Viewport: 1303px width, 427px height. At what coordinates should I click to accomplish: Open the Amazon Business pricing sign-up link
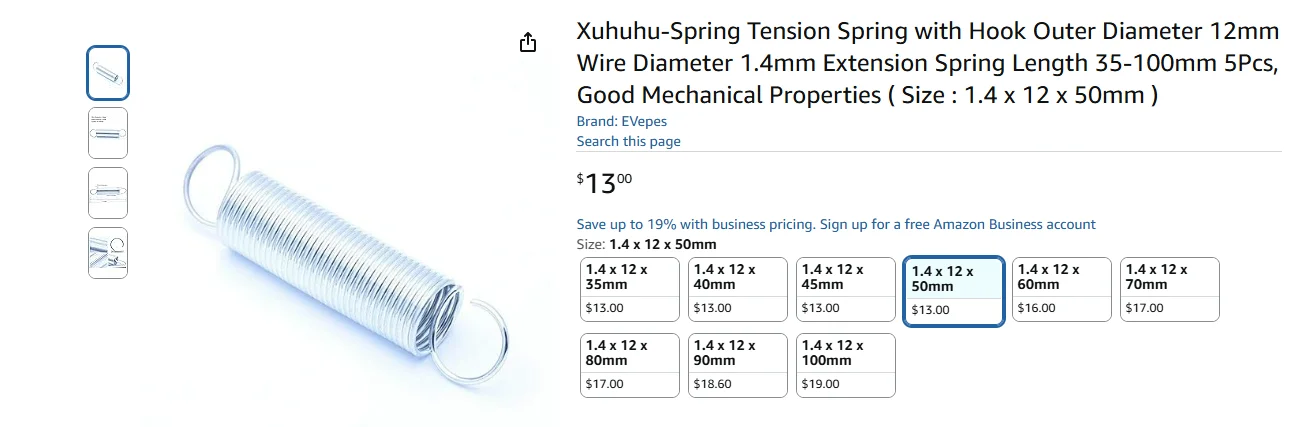tap(836, 224)
